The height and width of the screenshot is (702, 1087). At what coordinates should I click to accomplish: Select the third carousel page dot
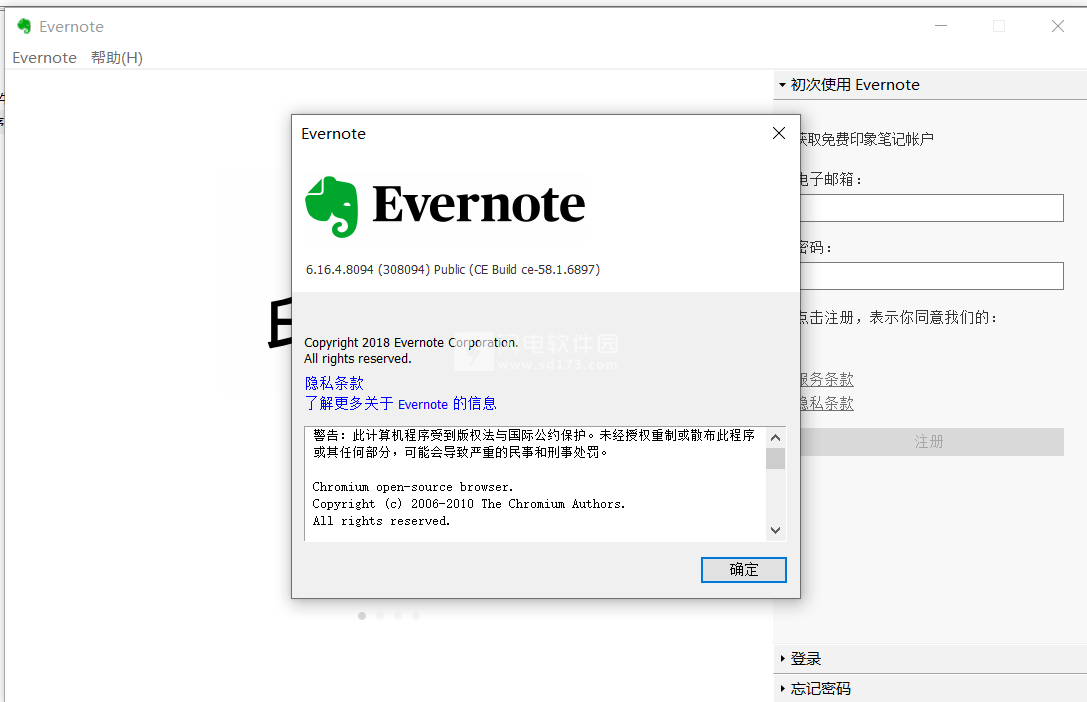(398, 615)
